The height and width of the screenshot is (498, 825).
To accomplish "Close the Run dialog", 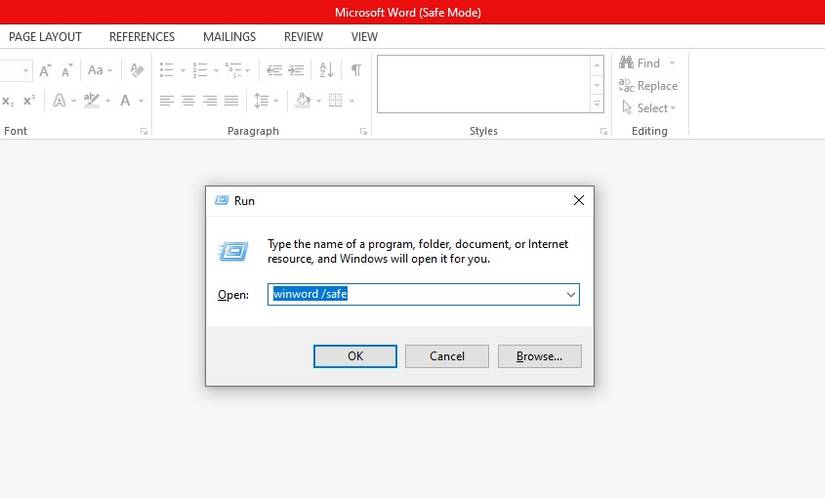I will click(579, 200).
